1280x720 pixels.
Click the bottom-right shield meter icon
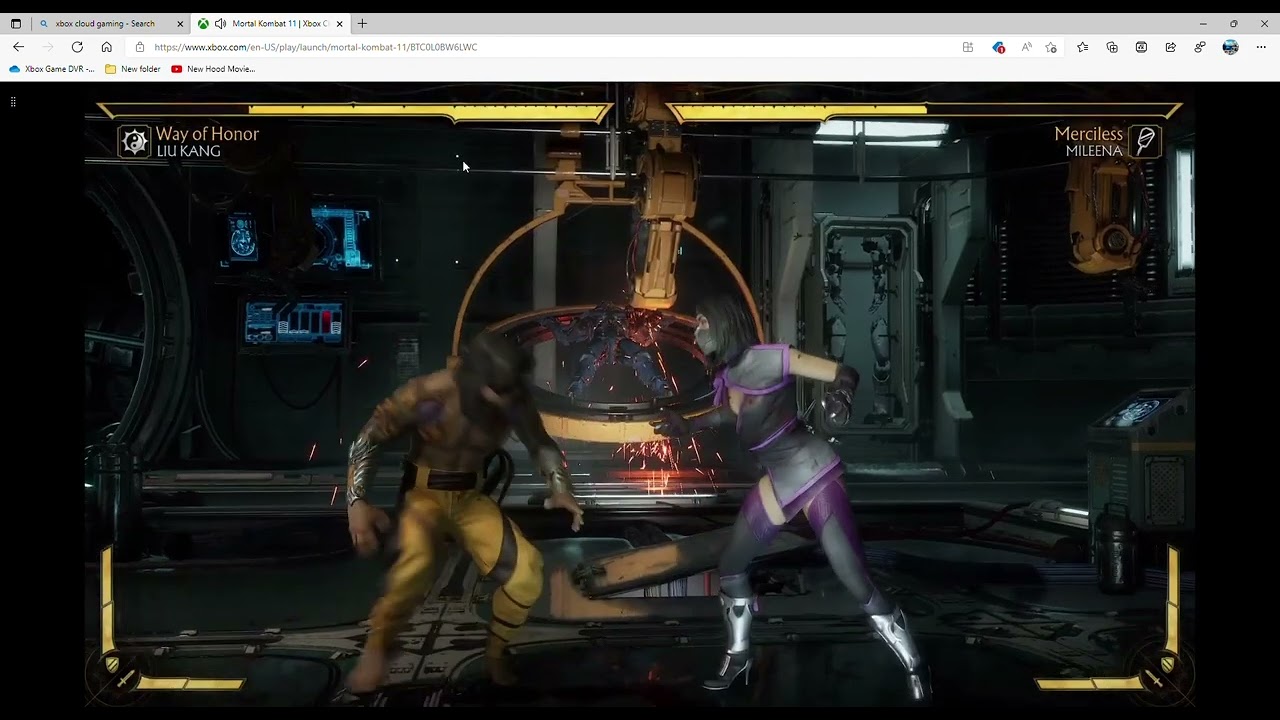1167,664
